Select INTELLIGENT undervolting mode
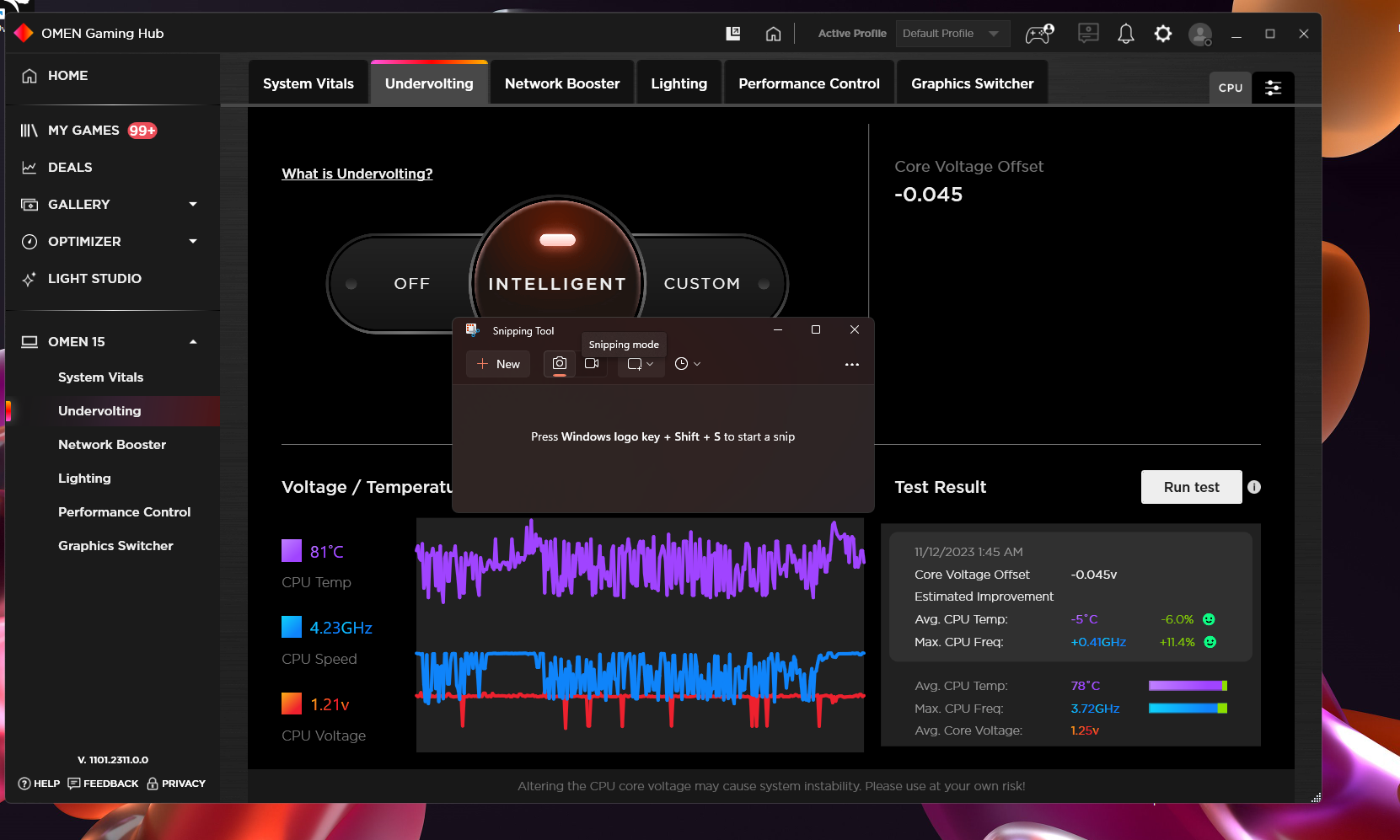 tap(557, 284)
